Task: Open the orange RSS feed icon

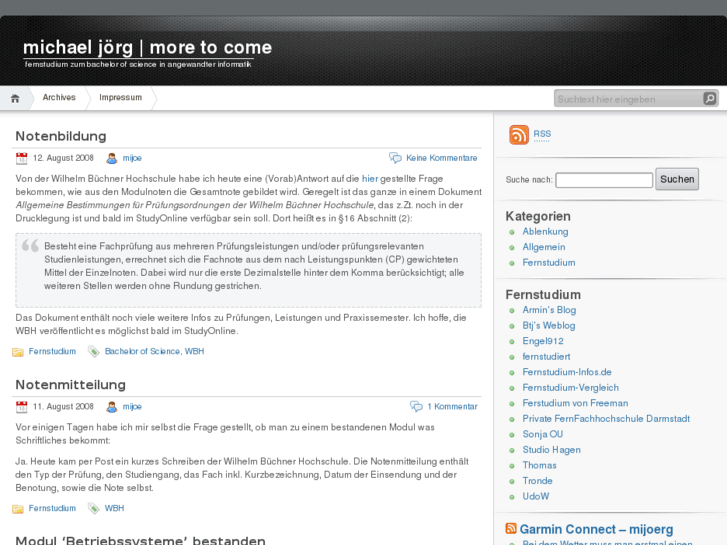Action: tap(519, 135)
